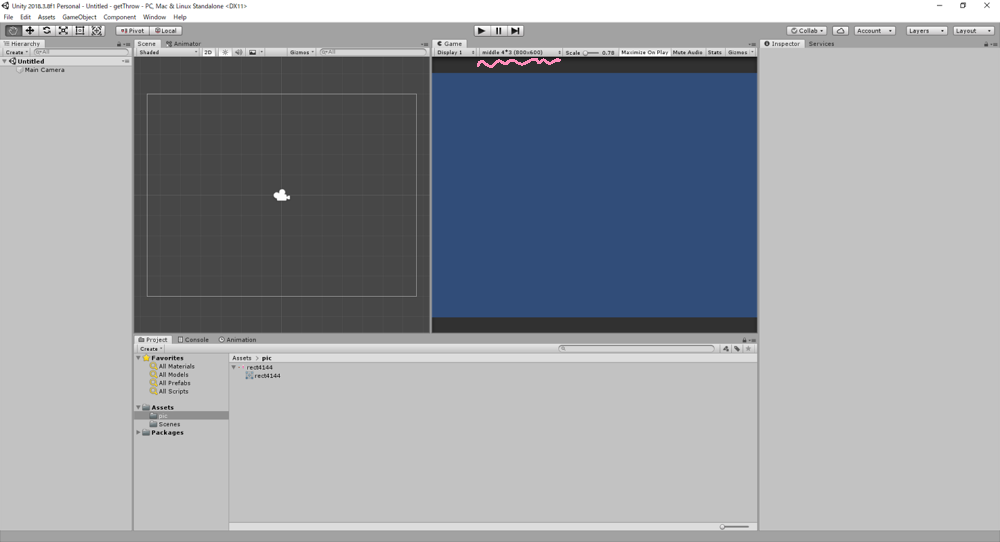Toggle Local/Global handle rotation

tap(166, 31)
